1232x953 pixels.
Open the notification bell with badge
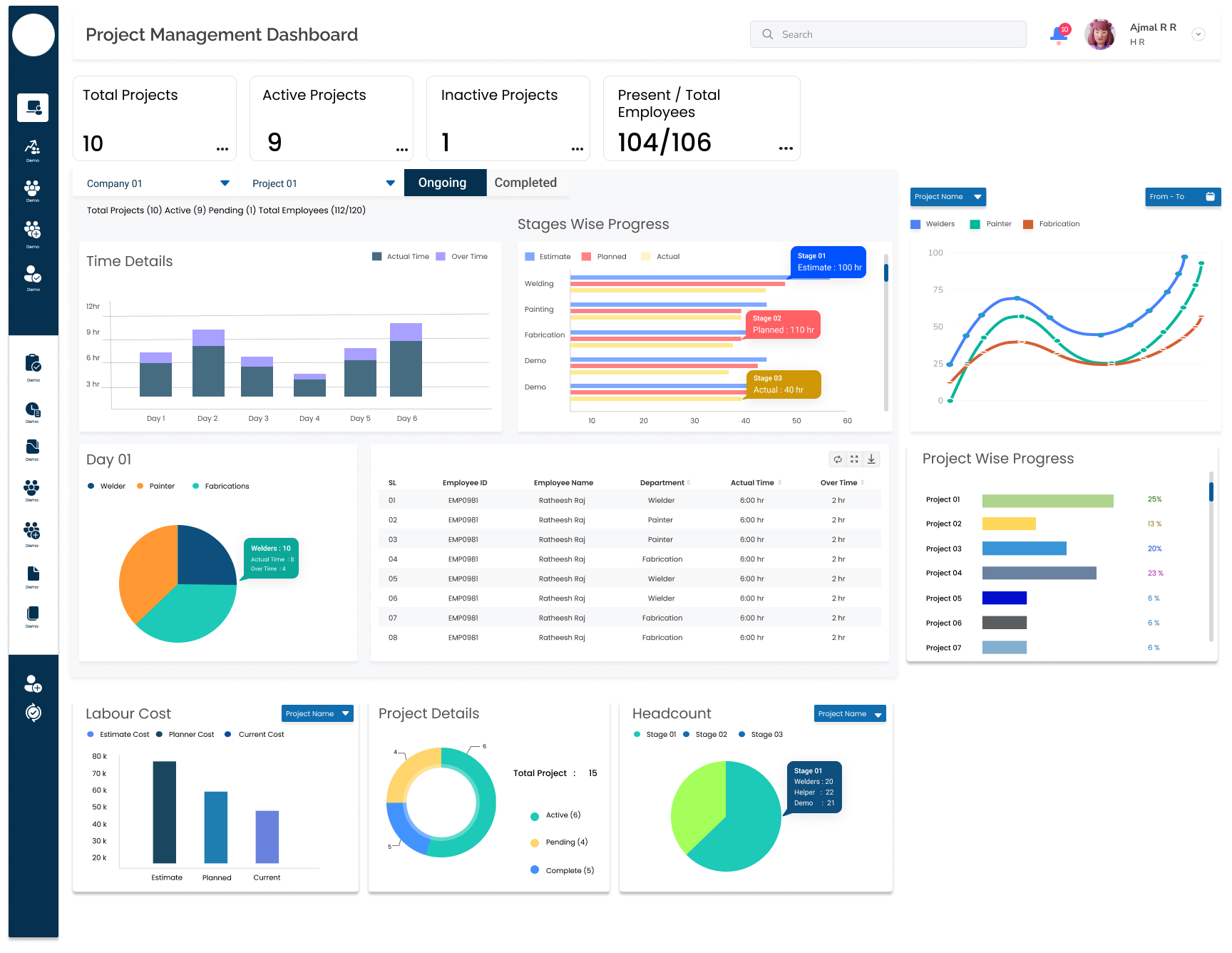[1059, 34]
